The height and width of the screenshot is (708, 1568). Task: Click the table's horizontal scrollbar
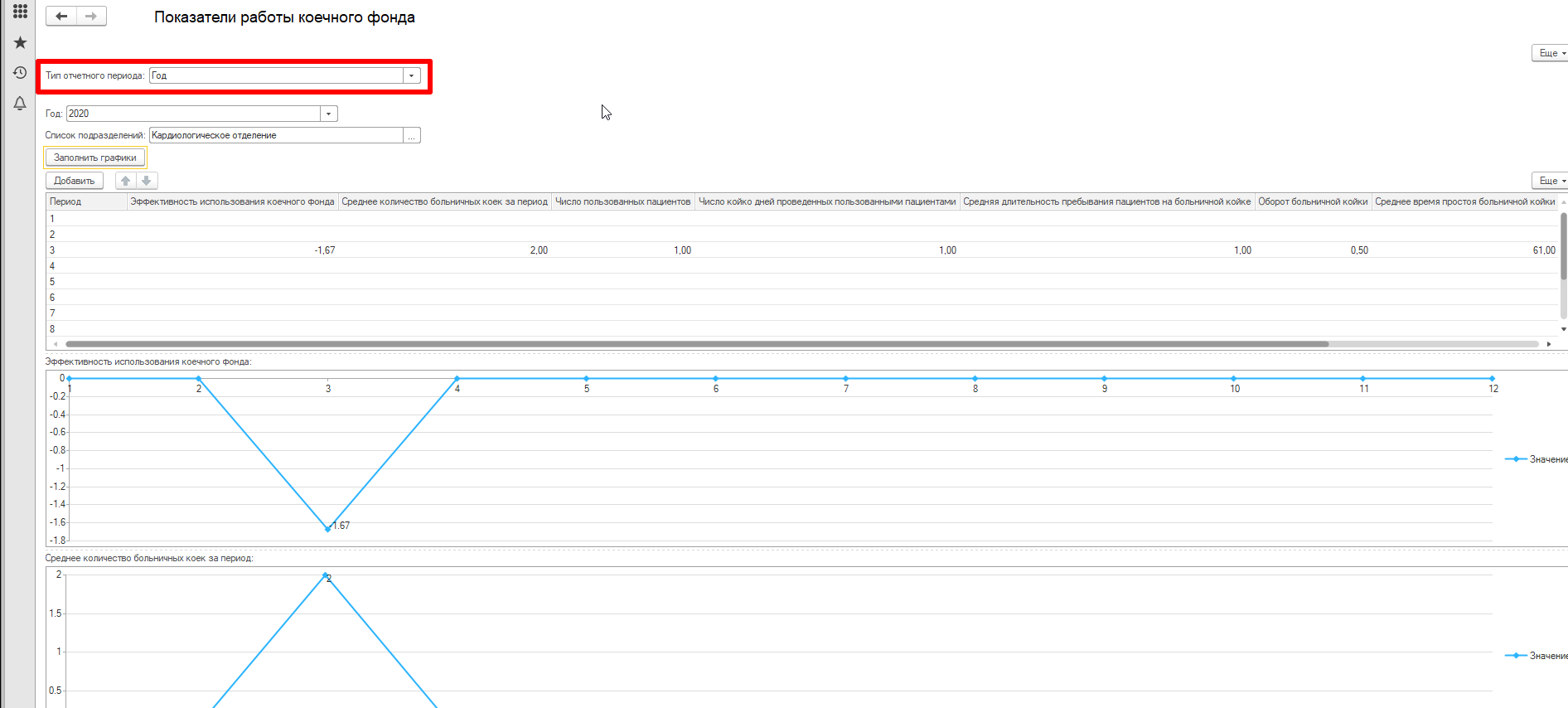pyautogui.click(x=696, y=344)
